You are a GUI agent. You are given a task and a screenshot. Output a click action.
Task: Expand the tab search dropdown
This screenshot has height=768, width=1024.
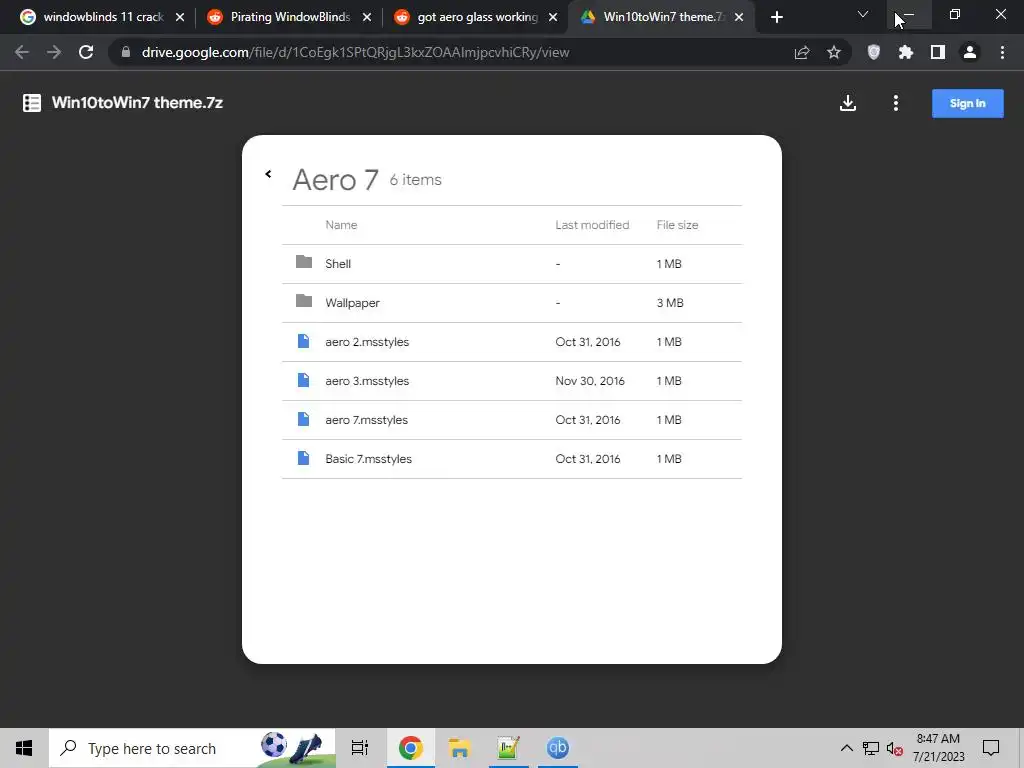(863, 14)
